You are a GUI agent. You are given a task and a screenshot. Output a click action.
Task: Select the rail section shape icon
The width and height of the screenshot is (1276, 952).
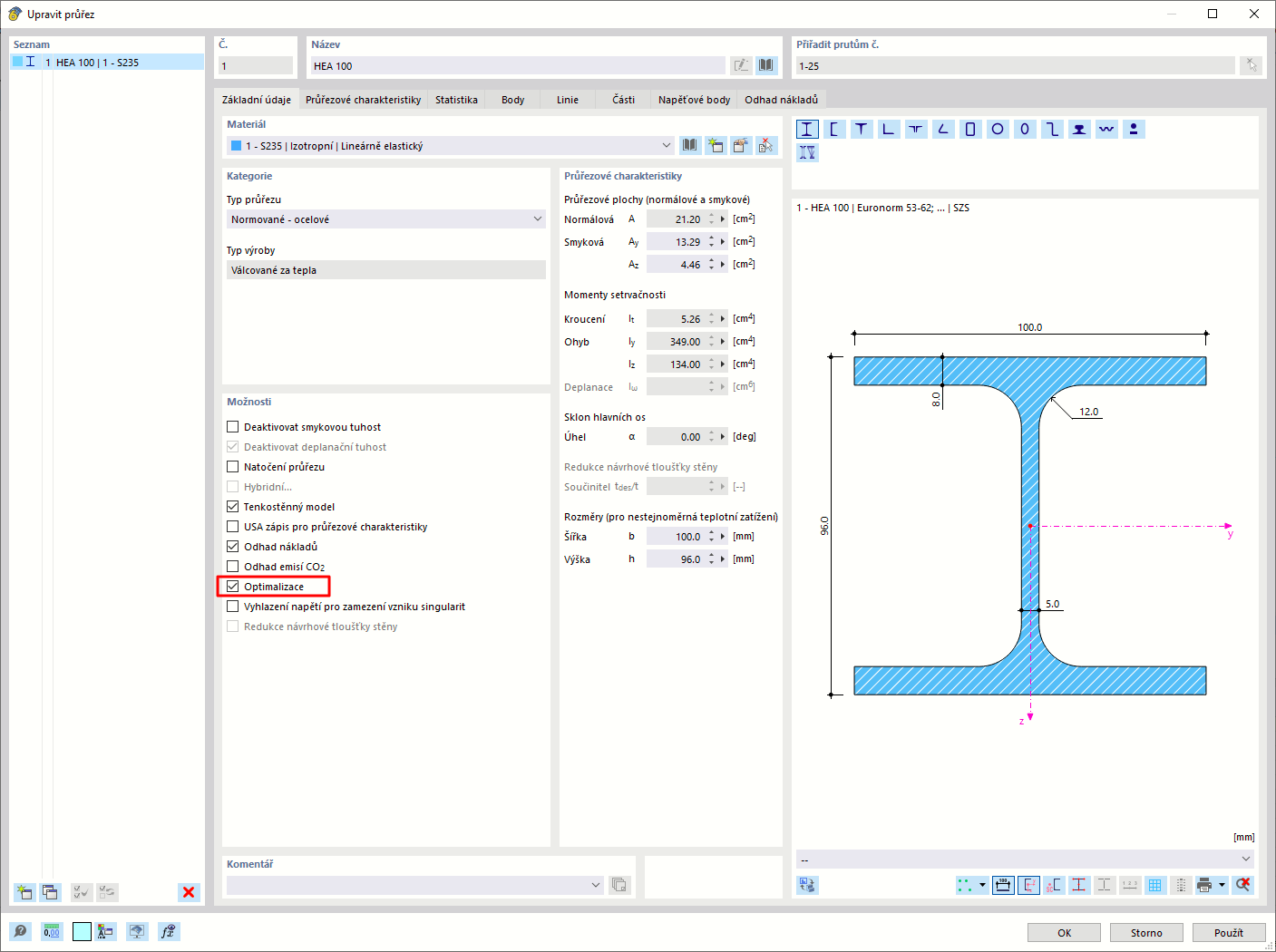(x=1079, y=129)
